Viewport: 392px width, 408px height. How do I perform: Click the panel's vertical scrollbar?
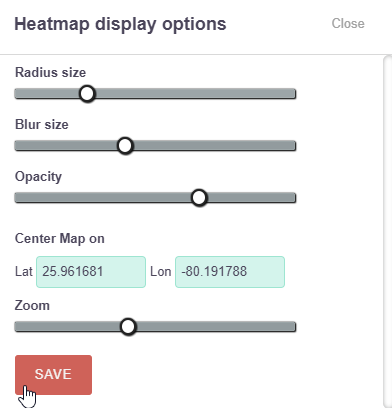coord(388,231)
